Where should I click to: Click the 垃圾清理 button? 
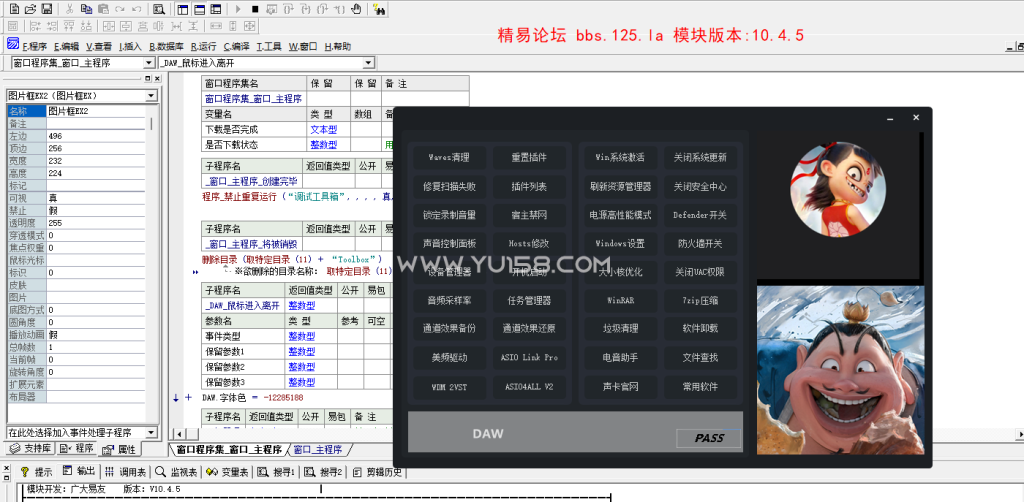pyautogui.click(x=620, y=329)
